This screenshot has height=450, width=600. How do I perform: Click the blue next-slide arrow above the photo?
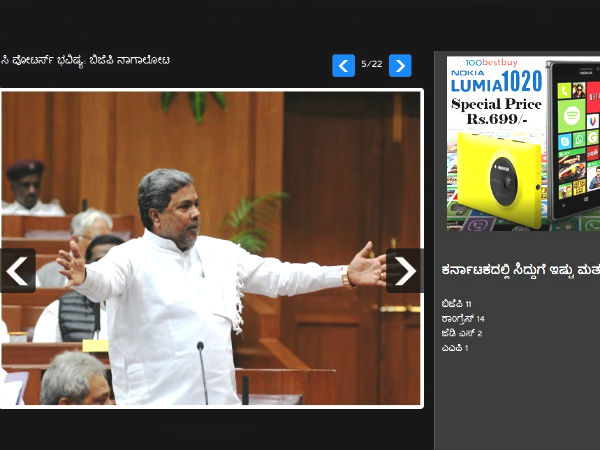[x=400, y=66]
